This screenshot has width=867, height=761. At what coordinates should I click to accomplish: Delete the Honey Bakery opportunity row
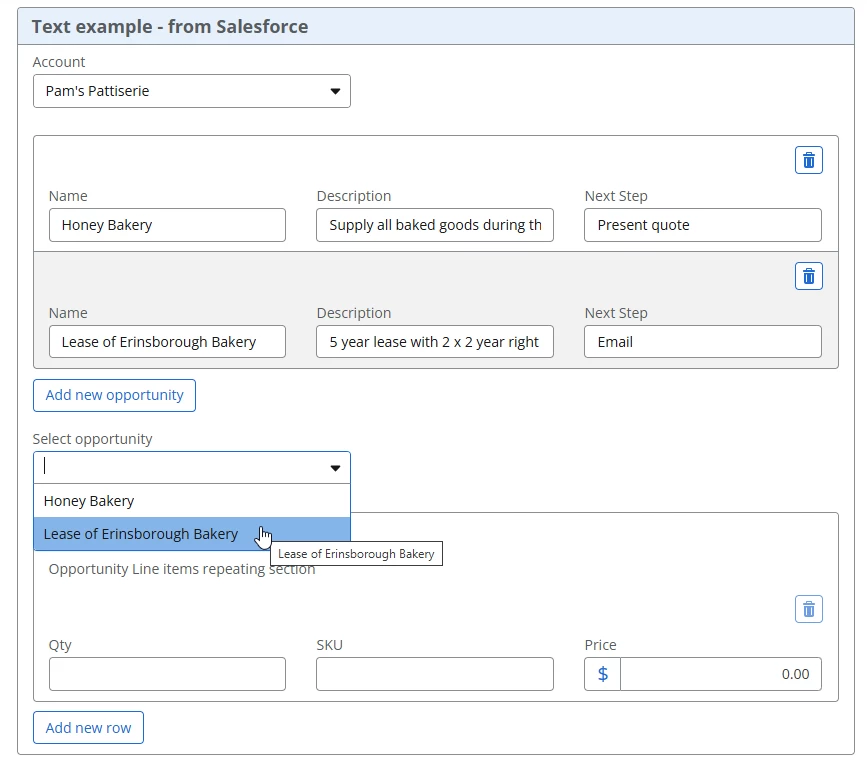tap(808, 160)
